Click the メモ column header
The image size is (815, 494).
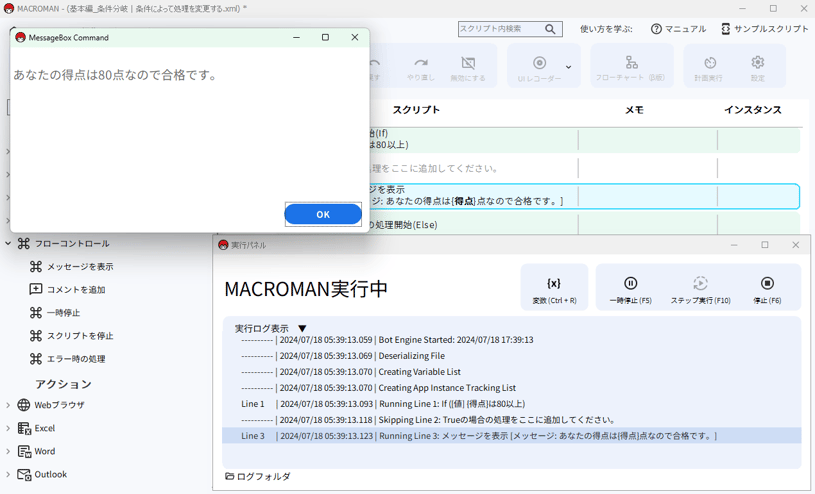(x=634, y=110)
